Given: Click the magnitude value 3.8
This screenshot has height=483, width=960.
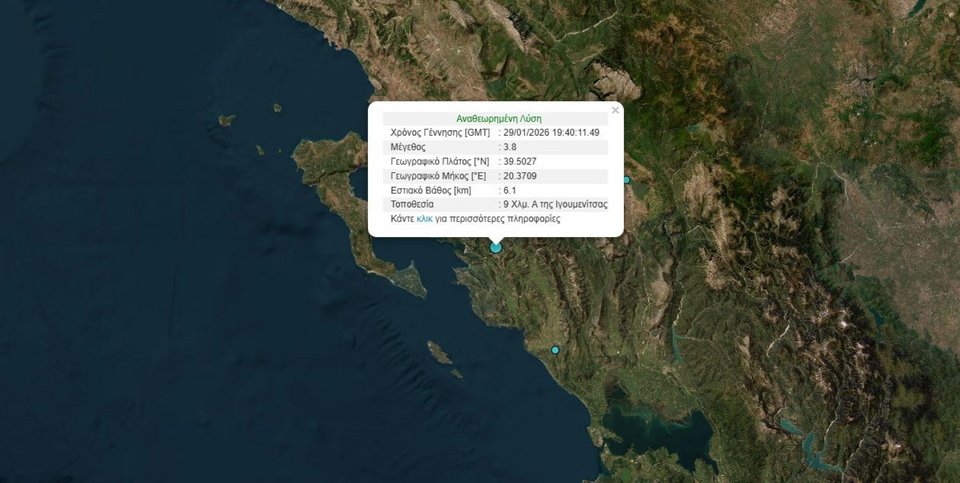Looking at the screenshot, I should point(510,147).
